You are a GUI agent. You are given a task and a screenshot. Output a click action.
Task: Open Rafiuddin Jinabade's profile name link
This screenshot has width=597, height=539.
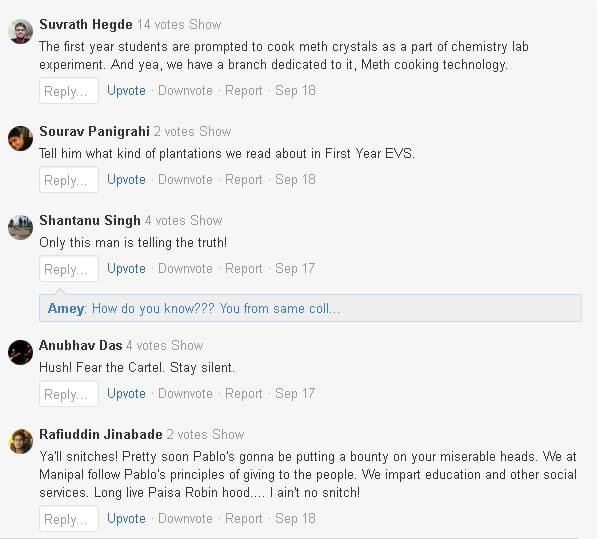tap(101, 435)
